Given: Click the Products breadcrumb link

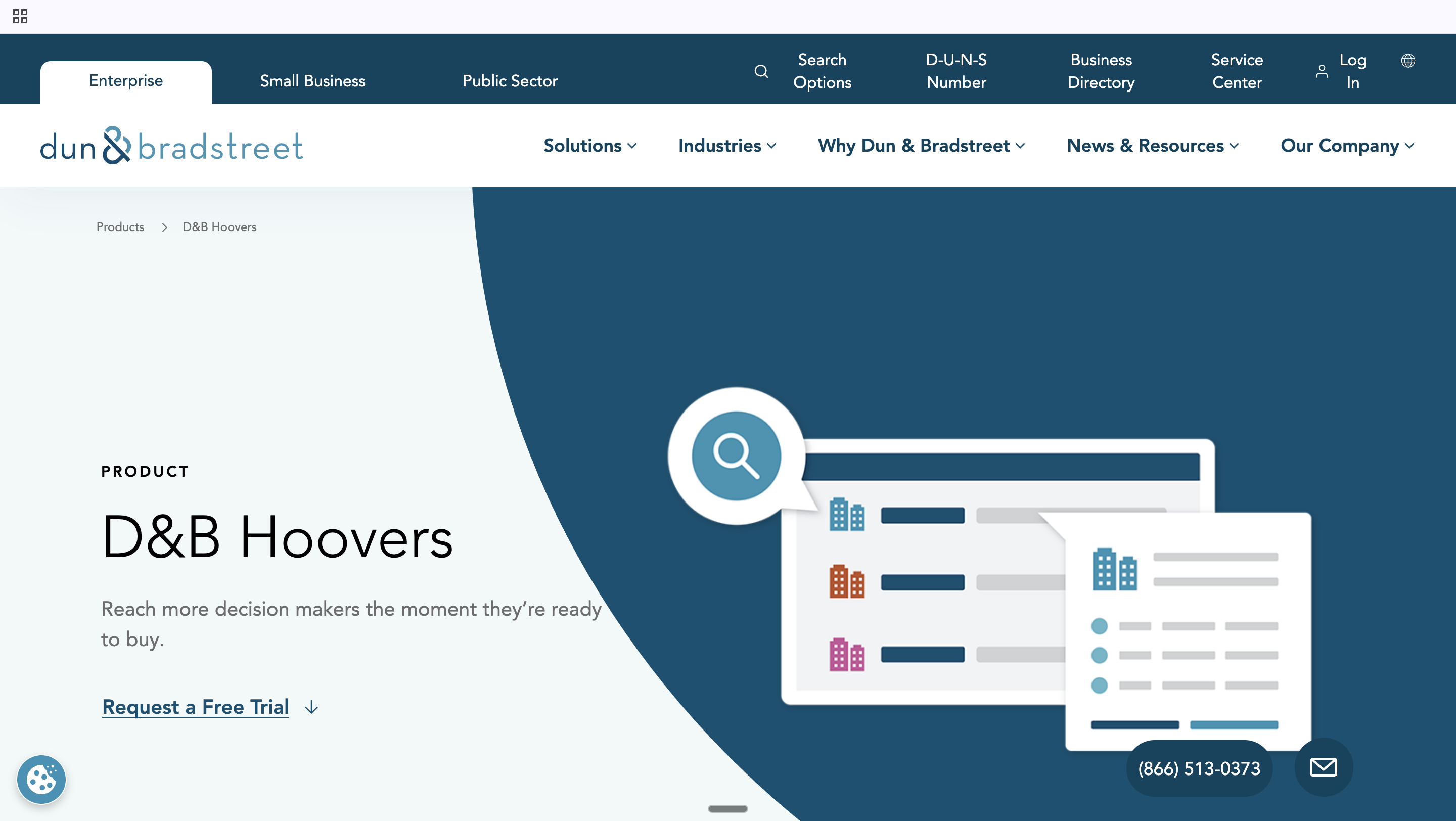Looking at the screenshot, I should pyautogui.click(x=120, y=226).
